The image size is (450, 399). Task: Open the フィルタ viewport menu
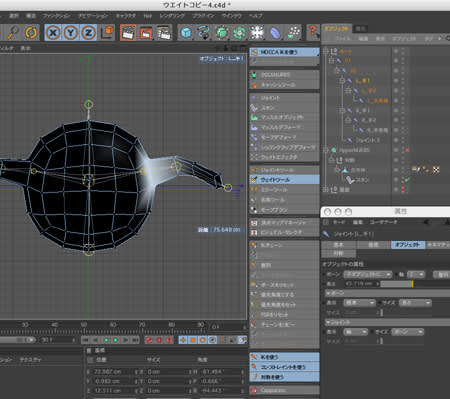[6, 48]
